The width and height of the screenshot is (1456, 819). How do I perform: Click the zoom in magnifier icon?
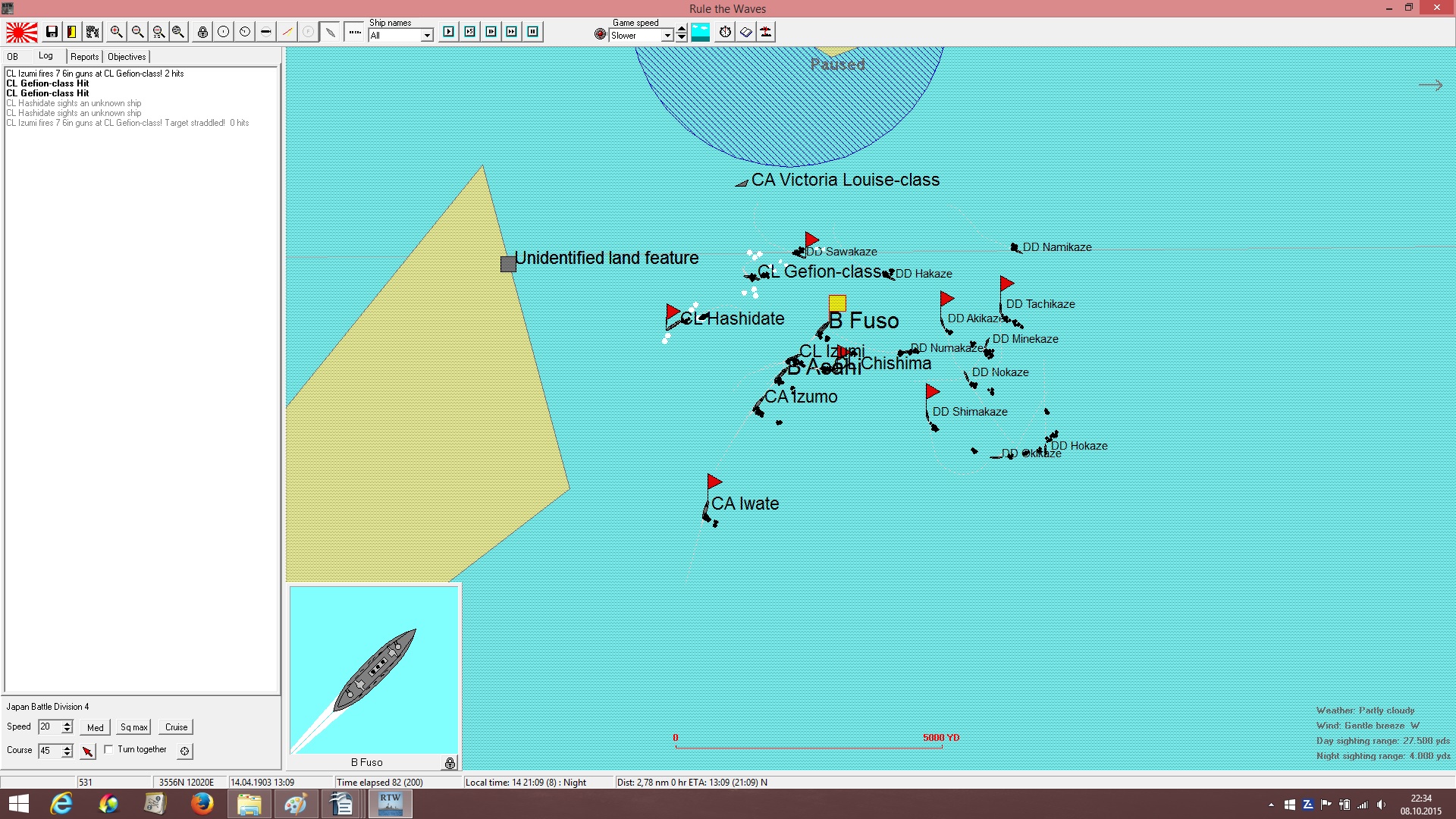(116, 32)
